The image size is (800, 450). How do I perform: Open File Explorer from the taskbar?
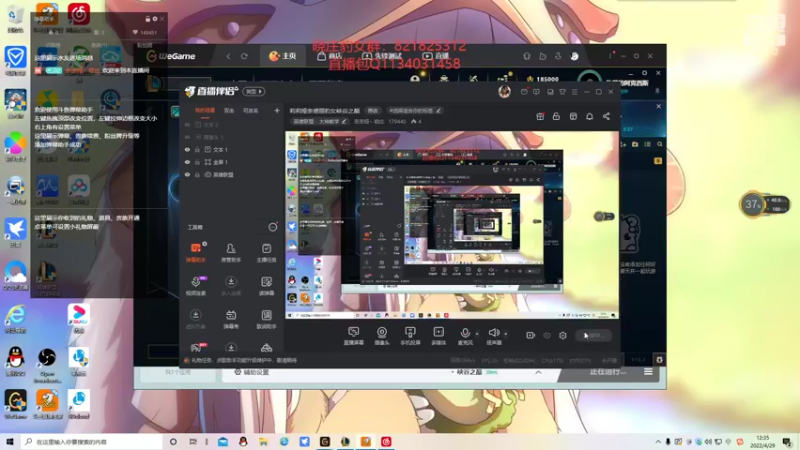[263, 442]
